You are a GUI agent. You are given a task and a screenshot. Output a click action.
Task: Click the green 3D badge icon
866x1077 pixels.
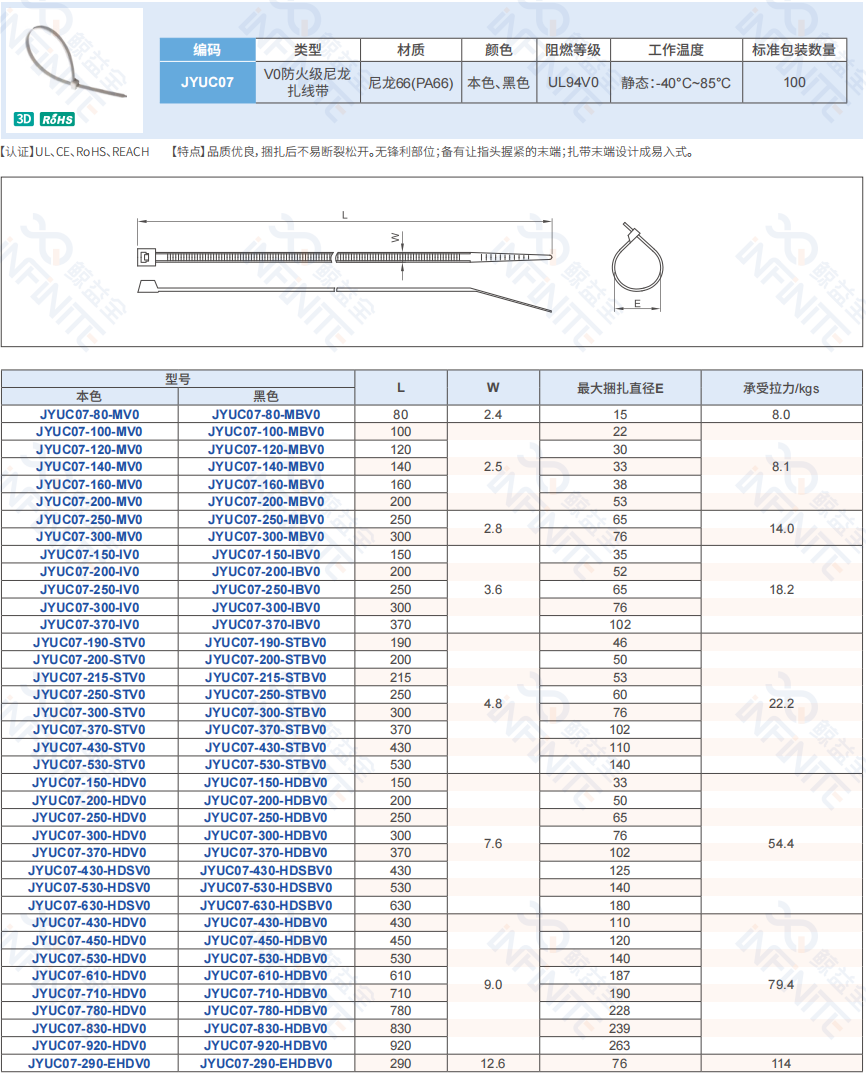(x=24, y=120)
